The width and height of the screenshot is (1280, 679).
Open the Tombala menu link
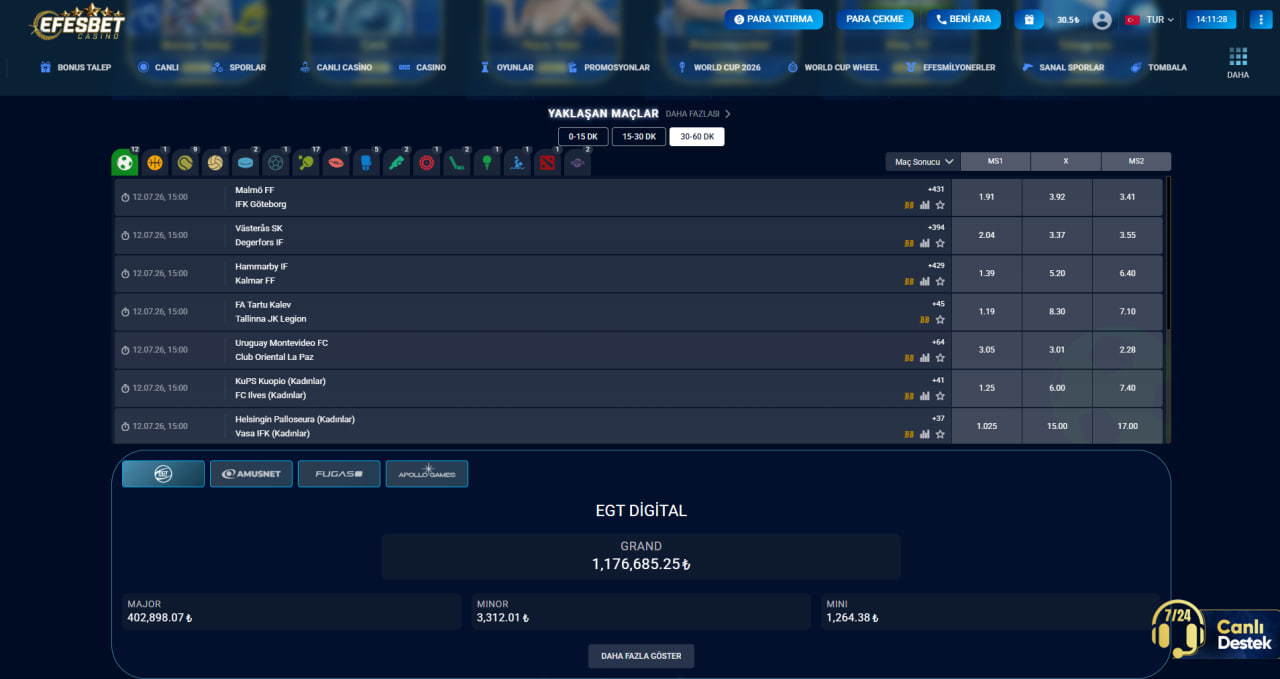click(1158, 67)
